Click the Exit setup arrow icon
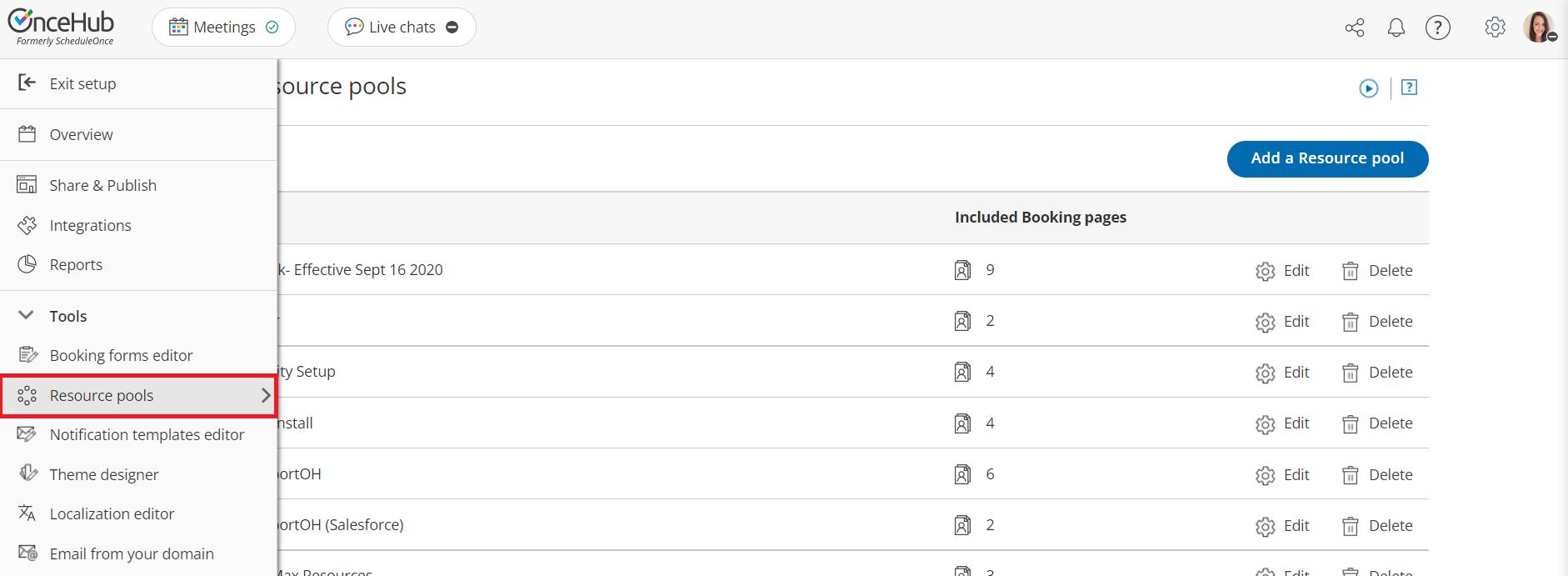The height and width of the screenshot is (576, 1568). point(27,83)
